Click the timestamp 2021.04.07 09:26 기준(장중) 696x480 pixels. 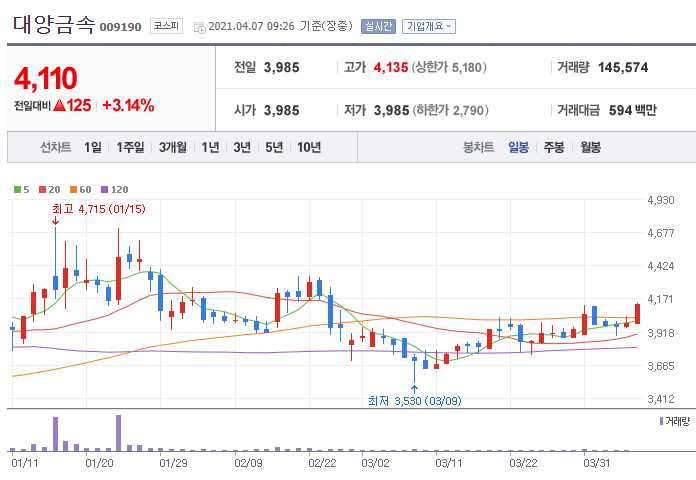tap(280, 26)
